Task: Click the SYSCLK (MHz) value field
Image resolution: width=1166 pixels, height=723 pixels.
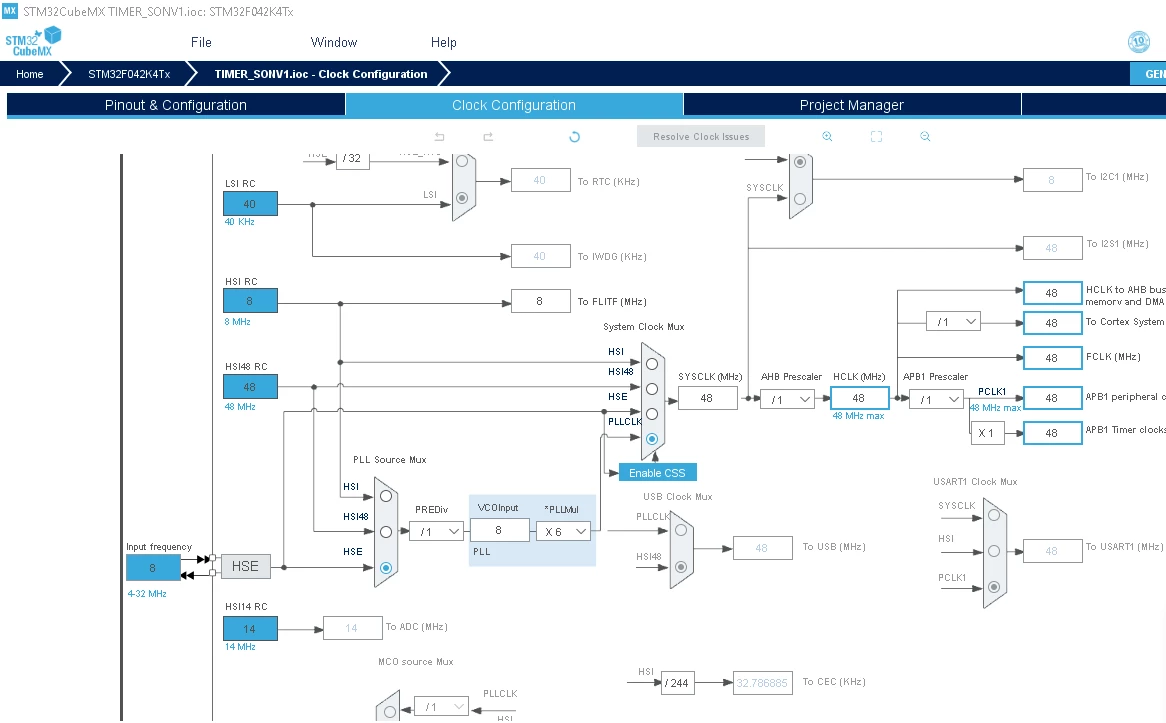Action: click(x=707, y=399)
